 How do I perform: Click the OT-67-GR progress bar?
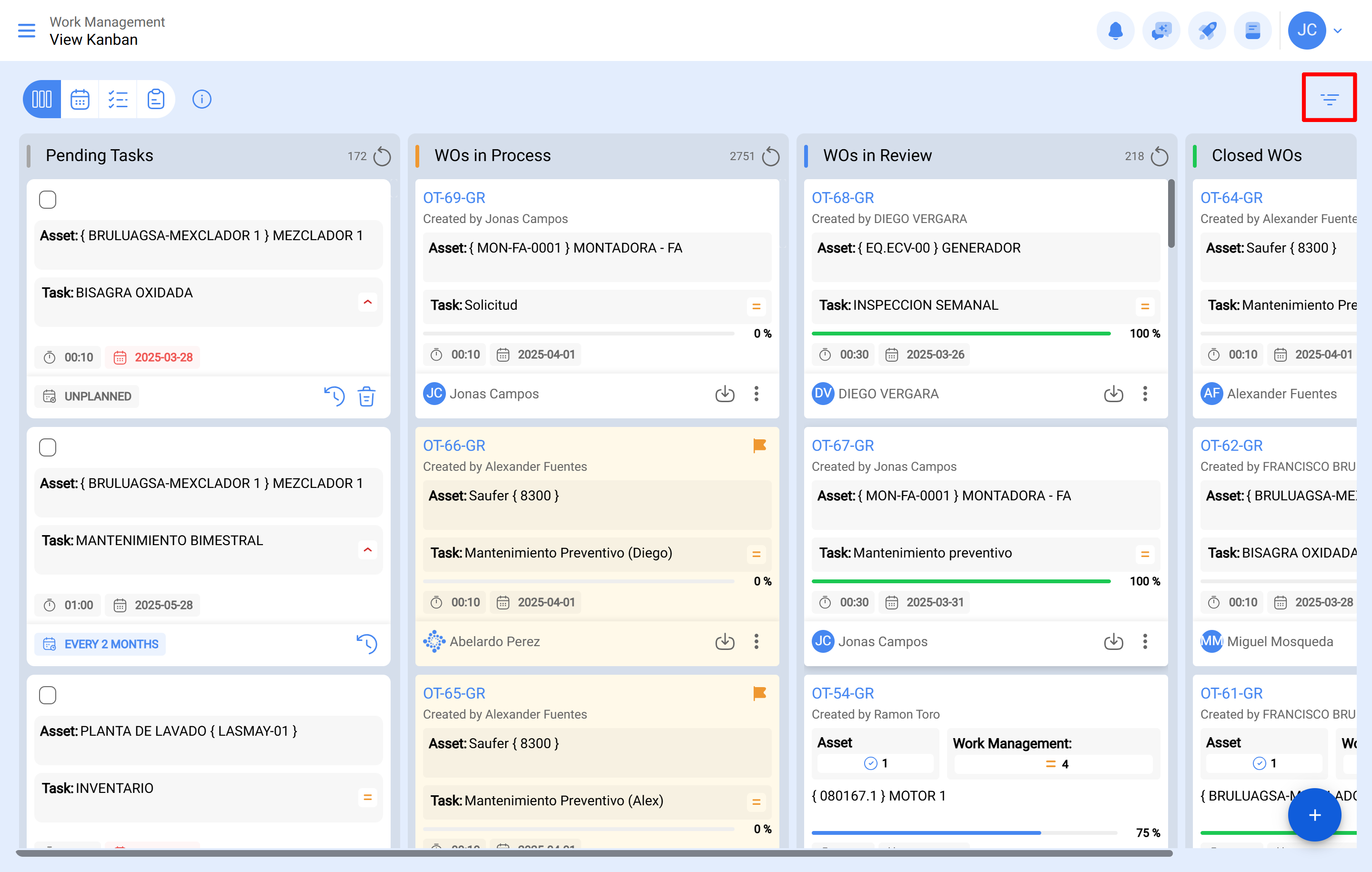coord(961,581)
